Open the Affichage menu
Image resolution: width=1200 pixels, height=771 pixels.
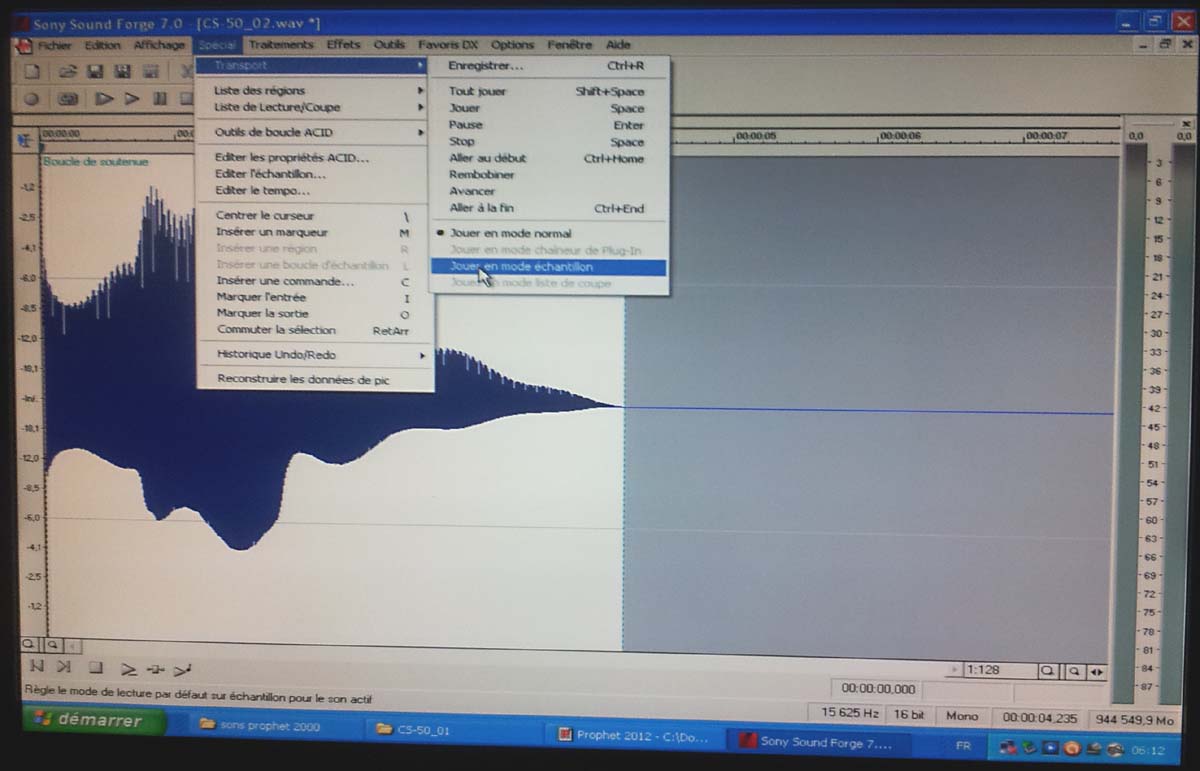160,45
